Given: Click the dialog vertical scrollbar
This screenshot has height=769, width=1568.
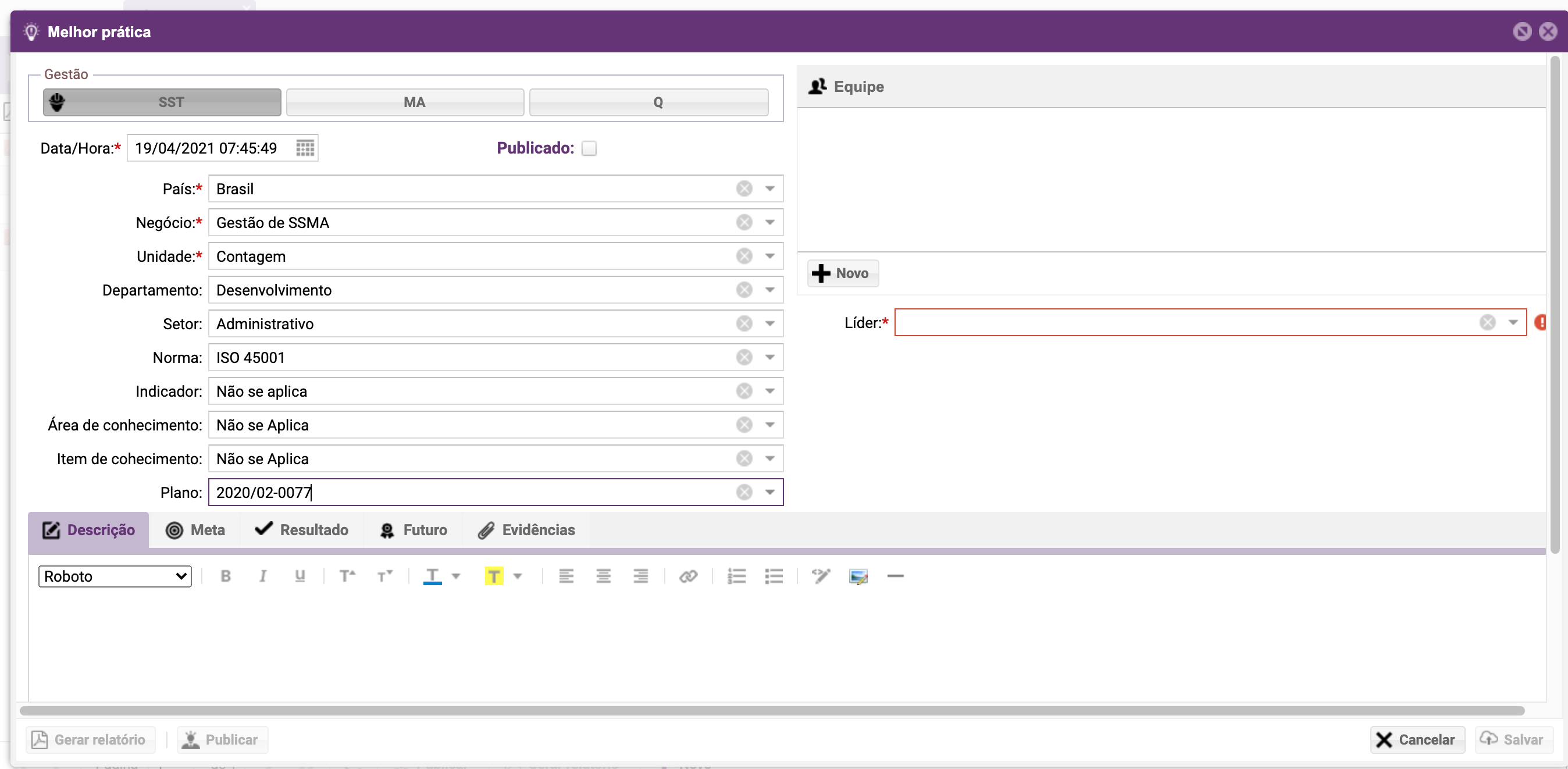Looking at the screenshot, I should click(1555, 304).
